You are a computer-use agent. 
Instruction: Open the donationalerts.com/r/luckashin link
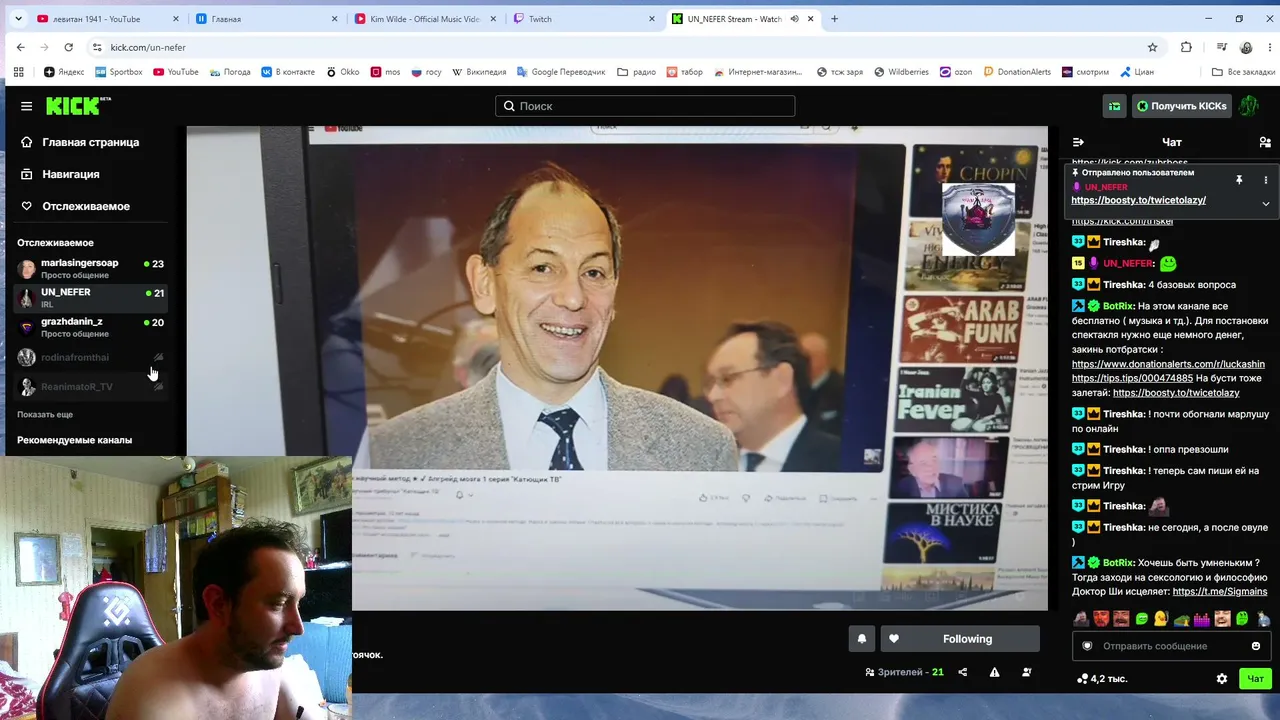click(x=1168, y=364)
